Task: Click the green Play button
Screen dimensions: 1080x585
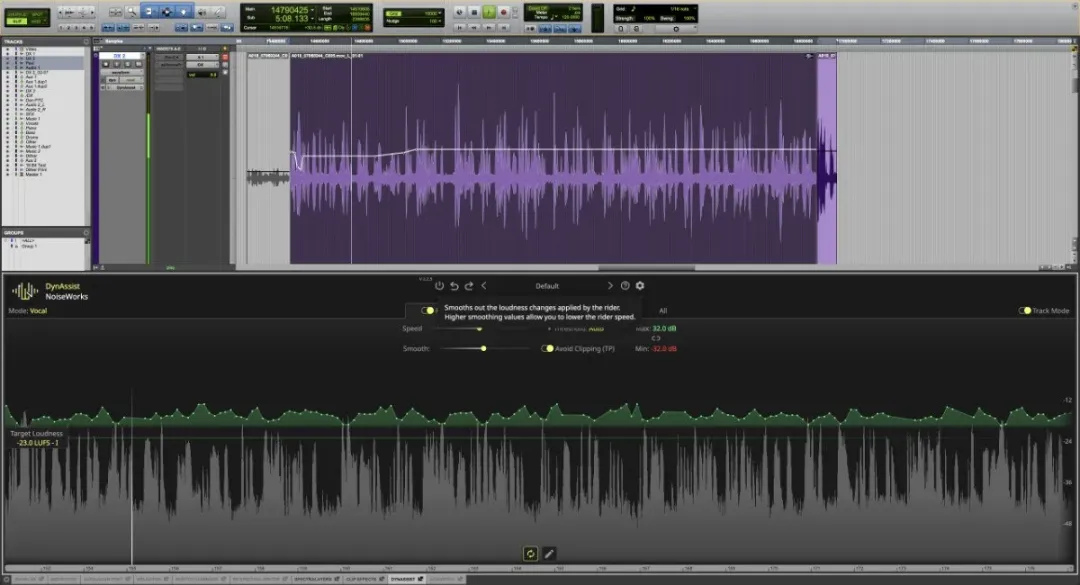Action: point(489,12)
